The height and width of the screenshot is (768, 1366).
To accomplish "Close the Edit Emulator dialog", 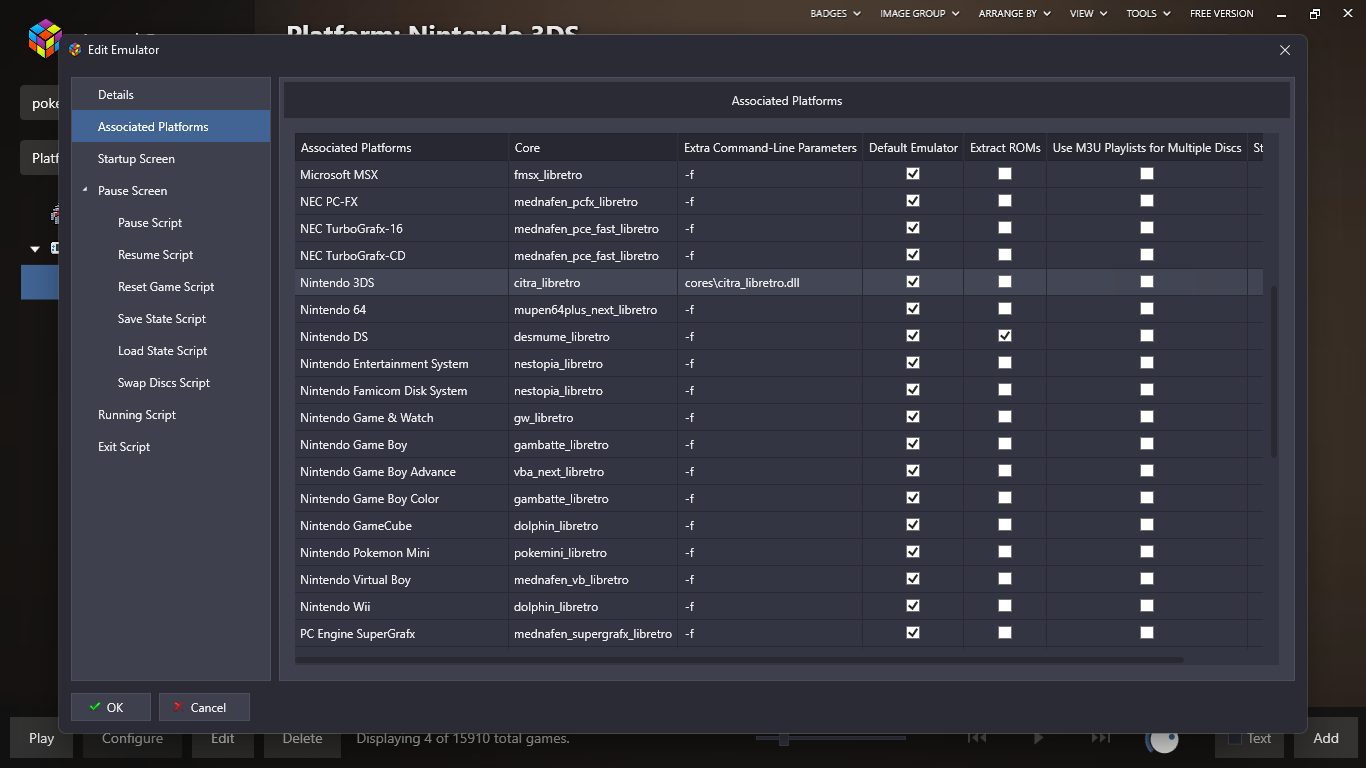I will pos(1285,50).
